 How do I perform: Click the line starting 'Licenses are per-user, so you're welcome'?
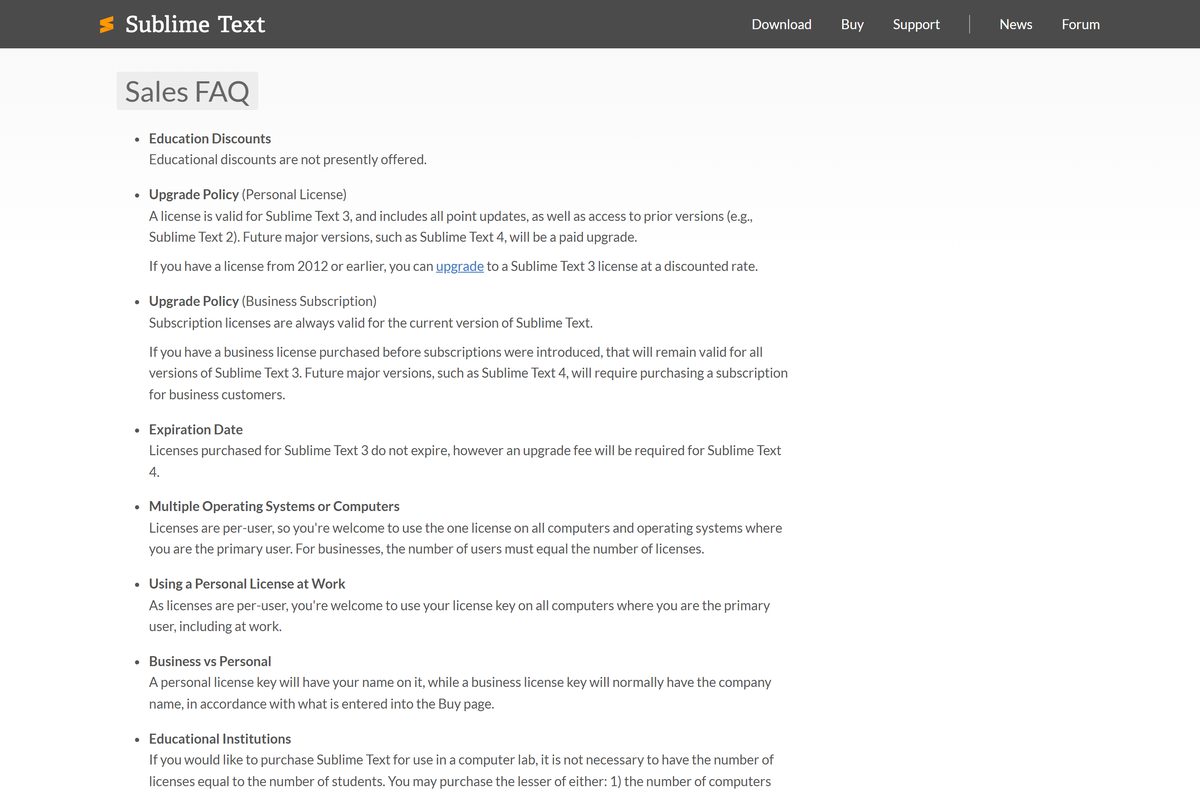465,528
